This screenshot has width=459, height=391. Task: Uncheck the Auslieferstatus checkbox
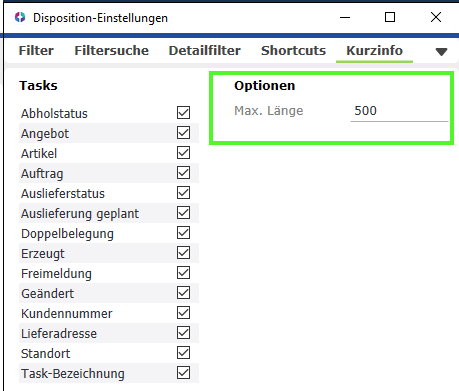click(183, 193)
